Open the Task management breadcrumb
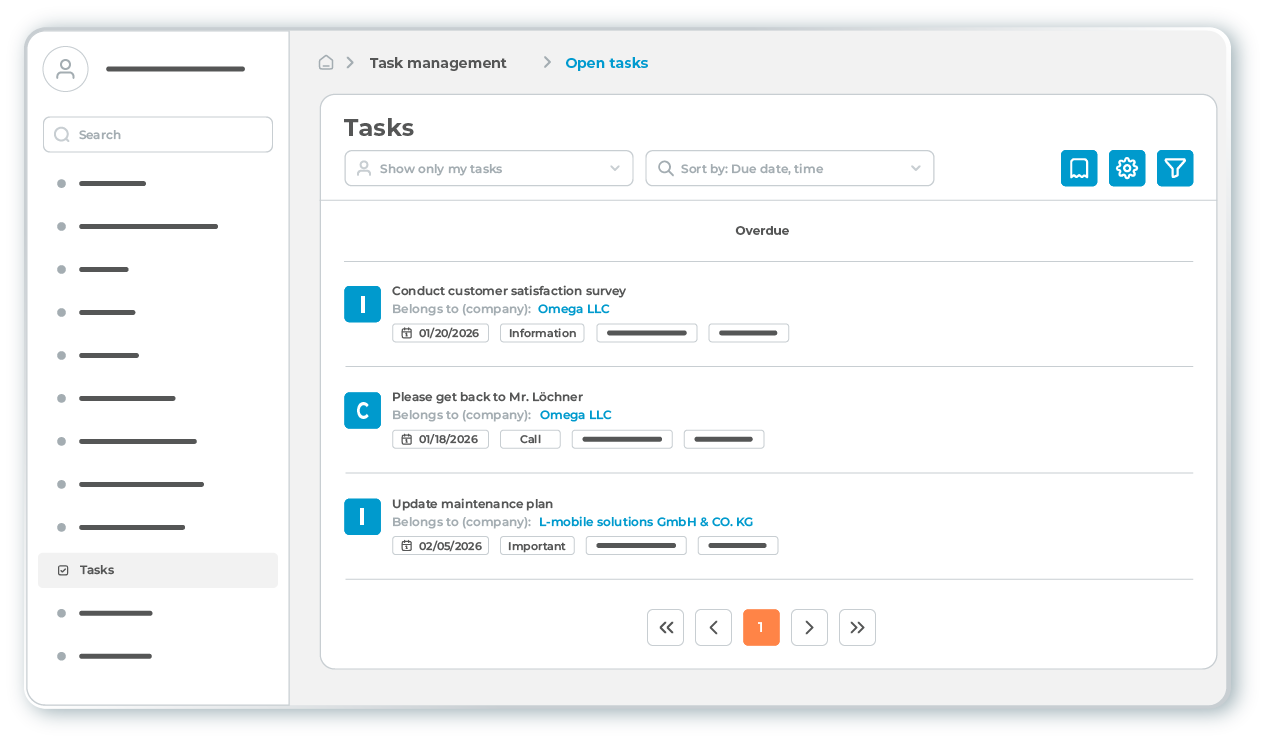Viewport: 1266px width, 742px height. click(438, 63)
